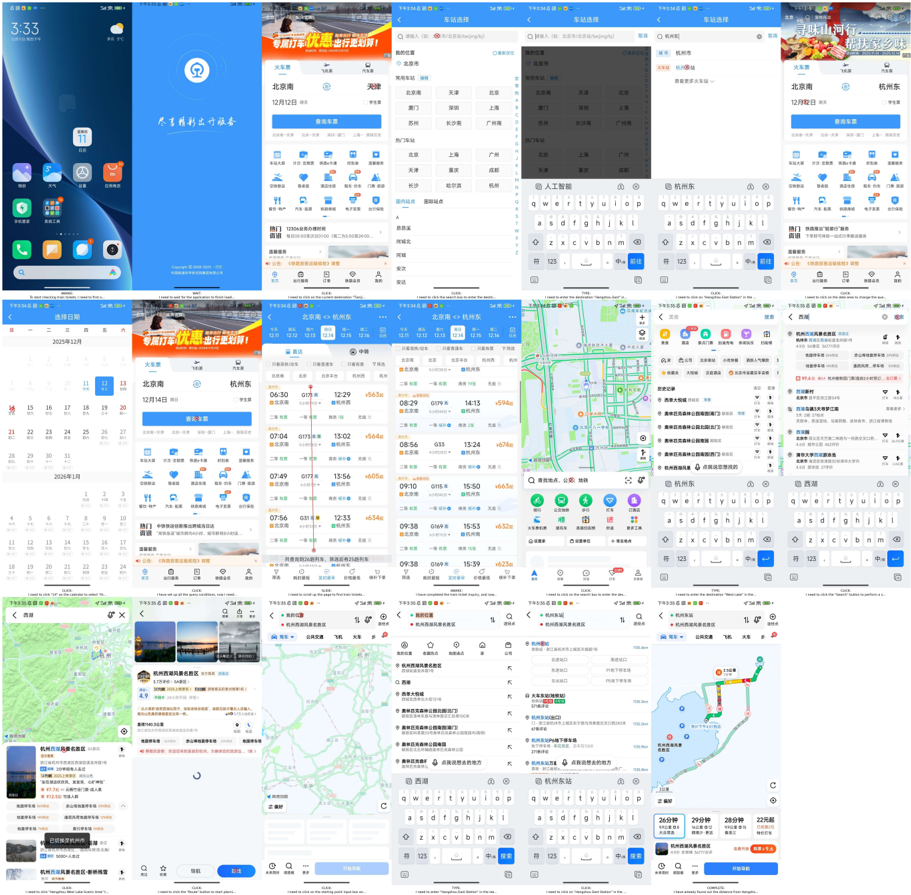Tap 前往 on the 人工智能 keyboard
Image resolution: width=911 pixels, height=895 pixels.
(x=636, y=262)
